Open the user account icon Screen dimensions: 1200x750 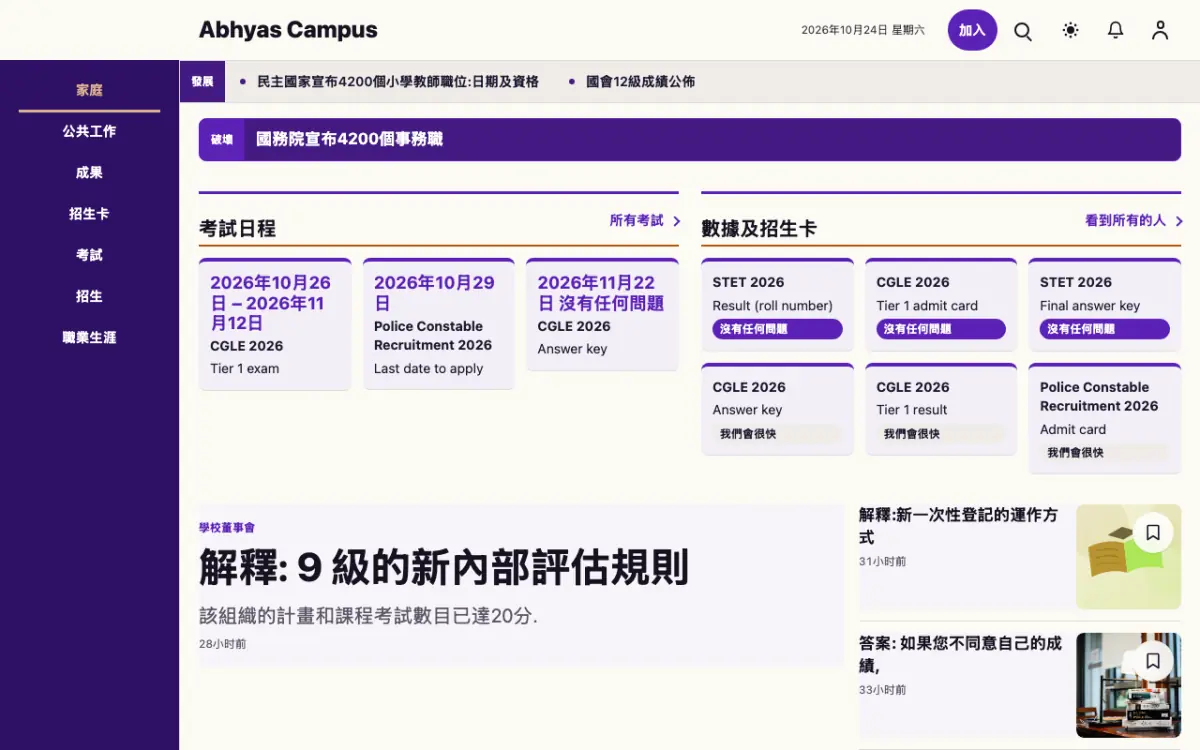[1160, 30]
